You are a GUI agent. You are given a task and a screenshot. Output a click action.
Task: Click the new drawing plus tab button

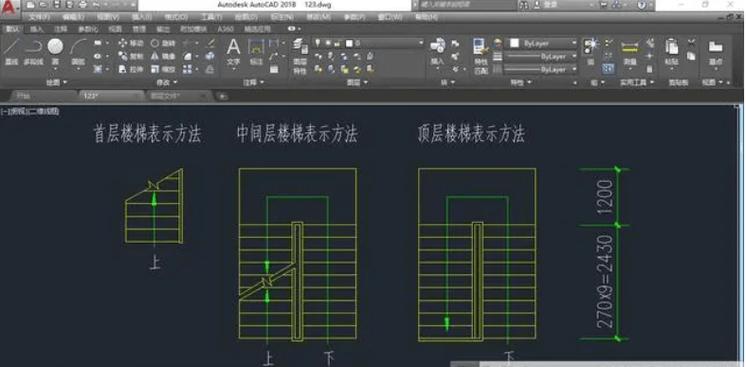click(x=222, y=96)
